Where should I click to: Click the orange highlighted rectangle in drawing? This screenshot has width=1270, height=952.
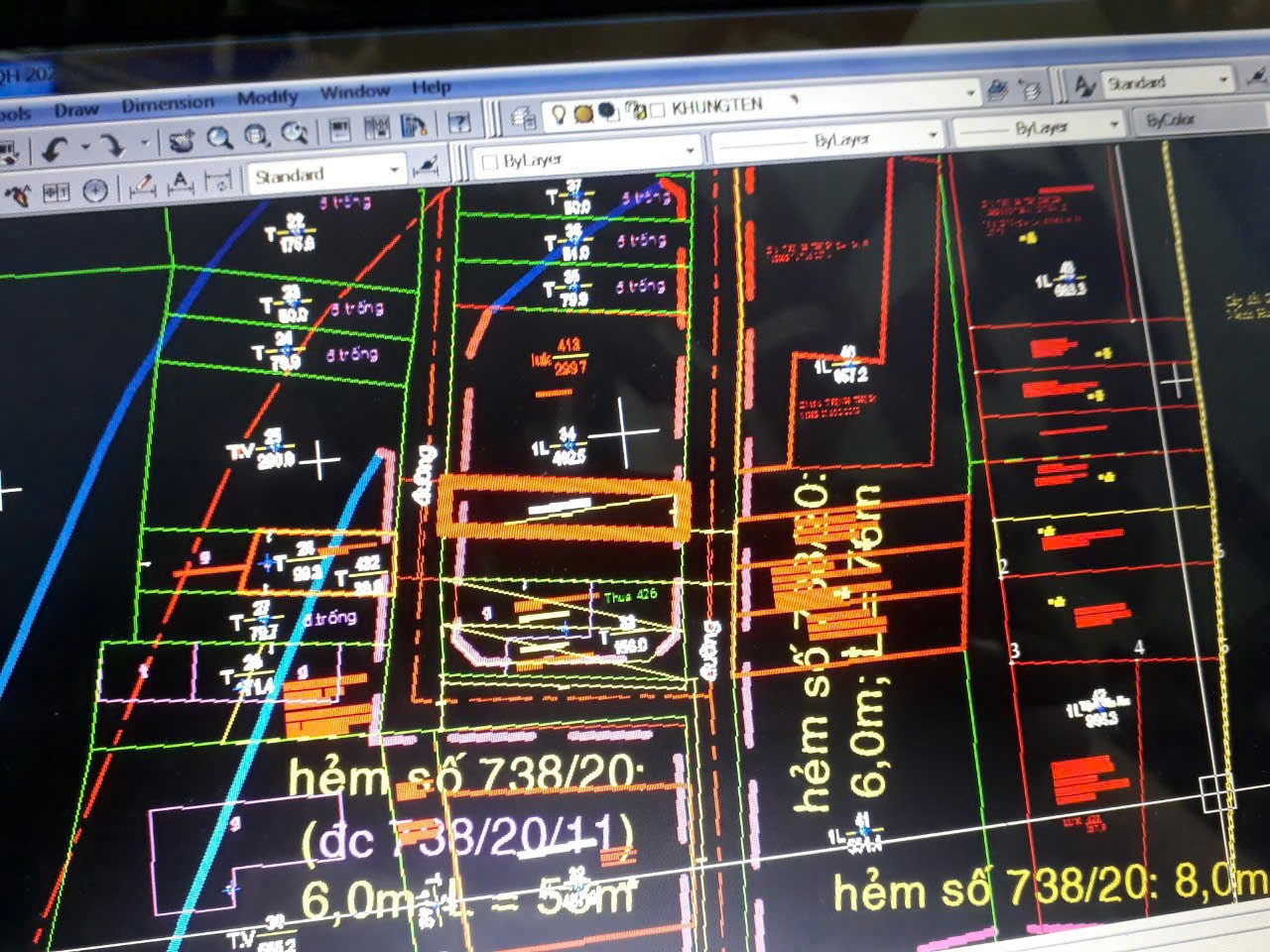click(x=564, y=509)
